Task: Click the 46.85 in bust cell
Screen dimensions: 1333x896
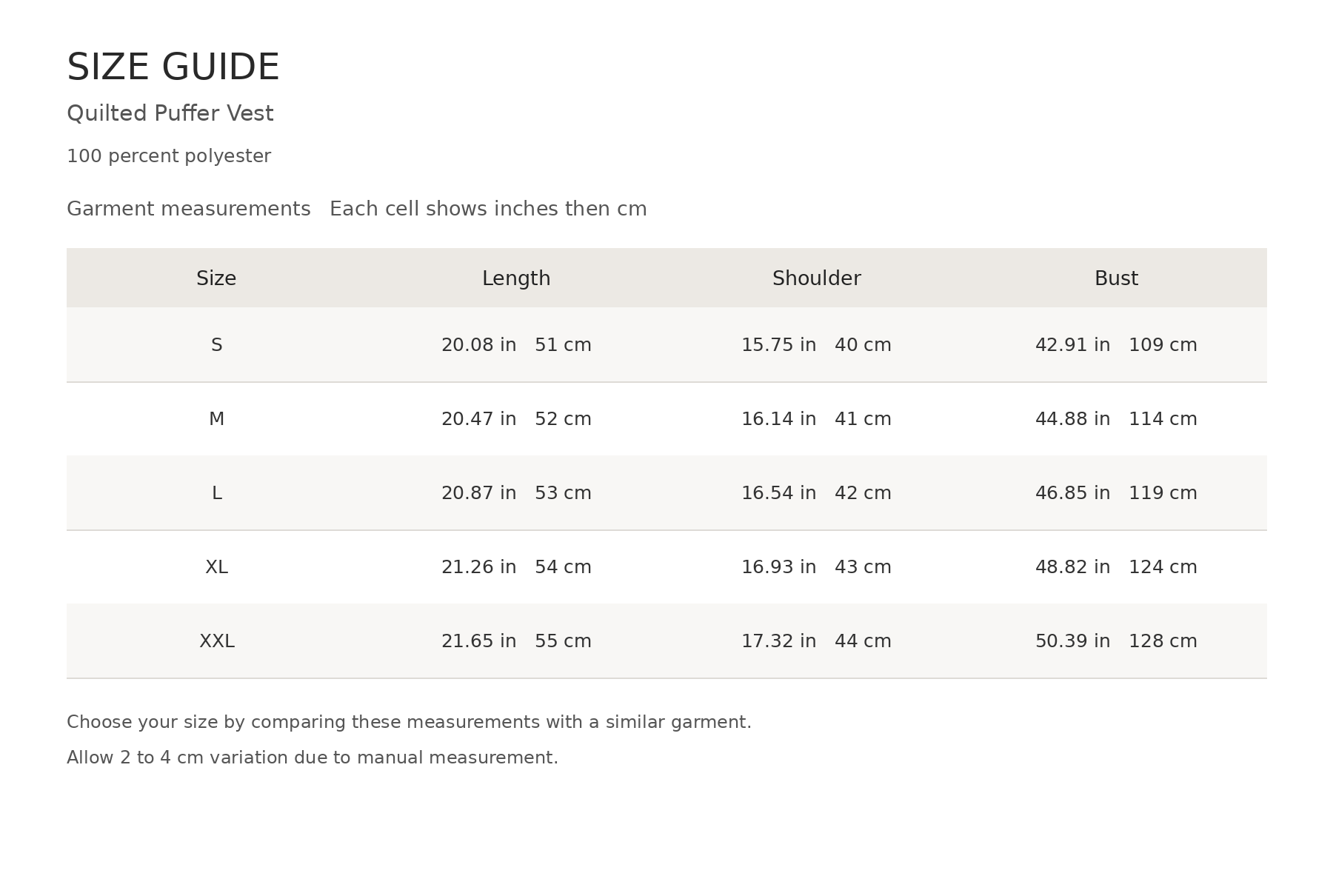Action: (x=1116, y=493)
